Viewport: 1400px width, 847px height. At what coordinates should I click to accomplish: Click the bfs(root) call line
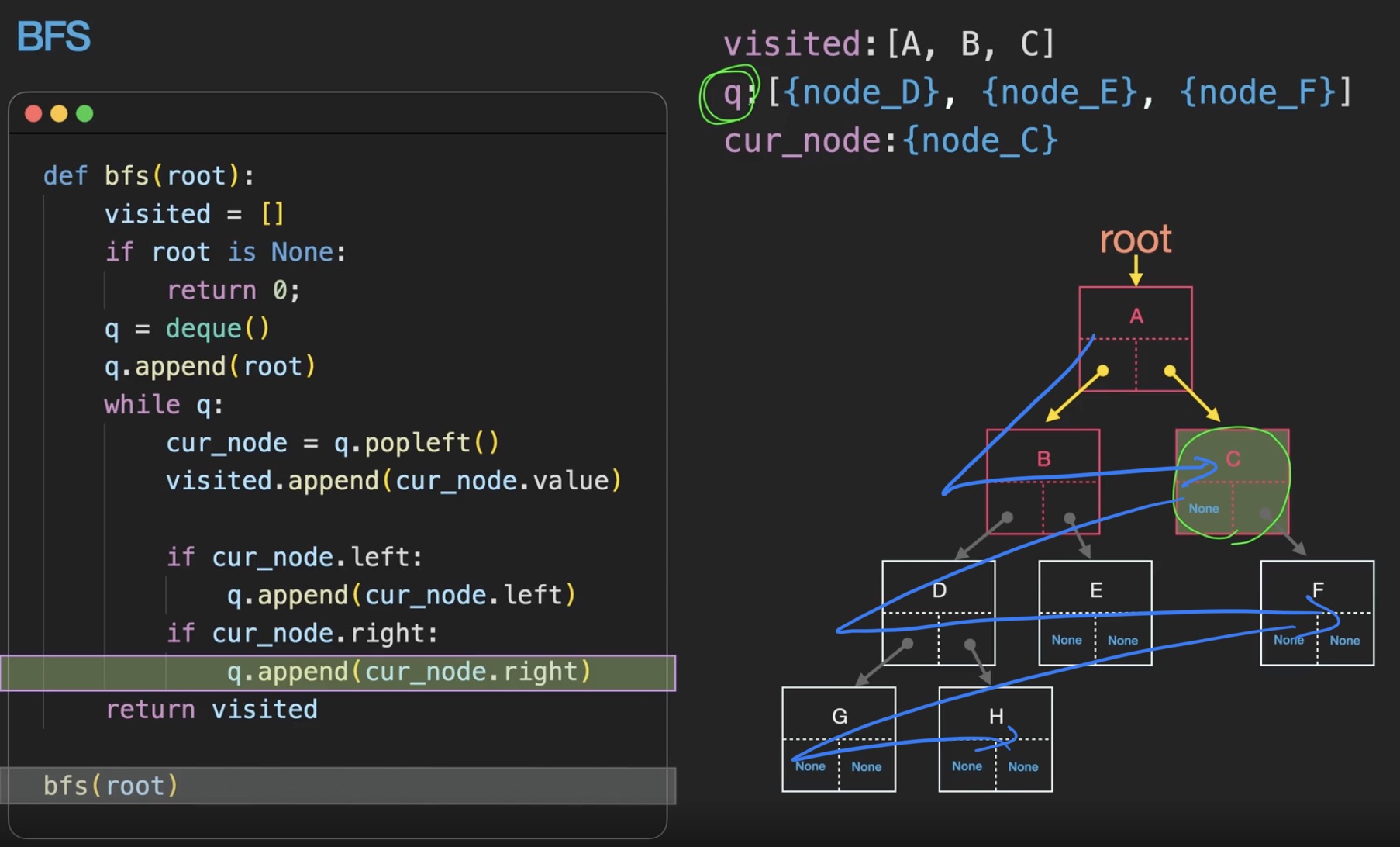pyautogui.click(x=111, y=786)
